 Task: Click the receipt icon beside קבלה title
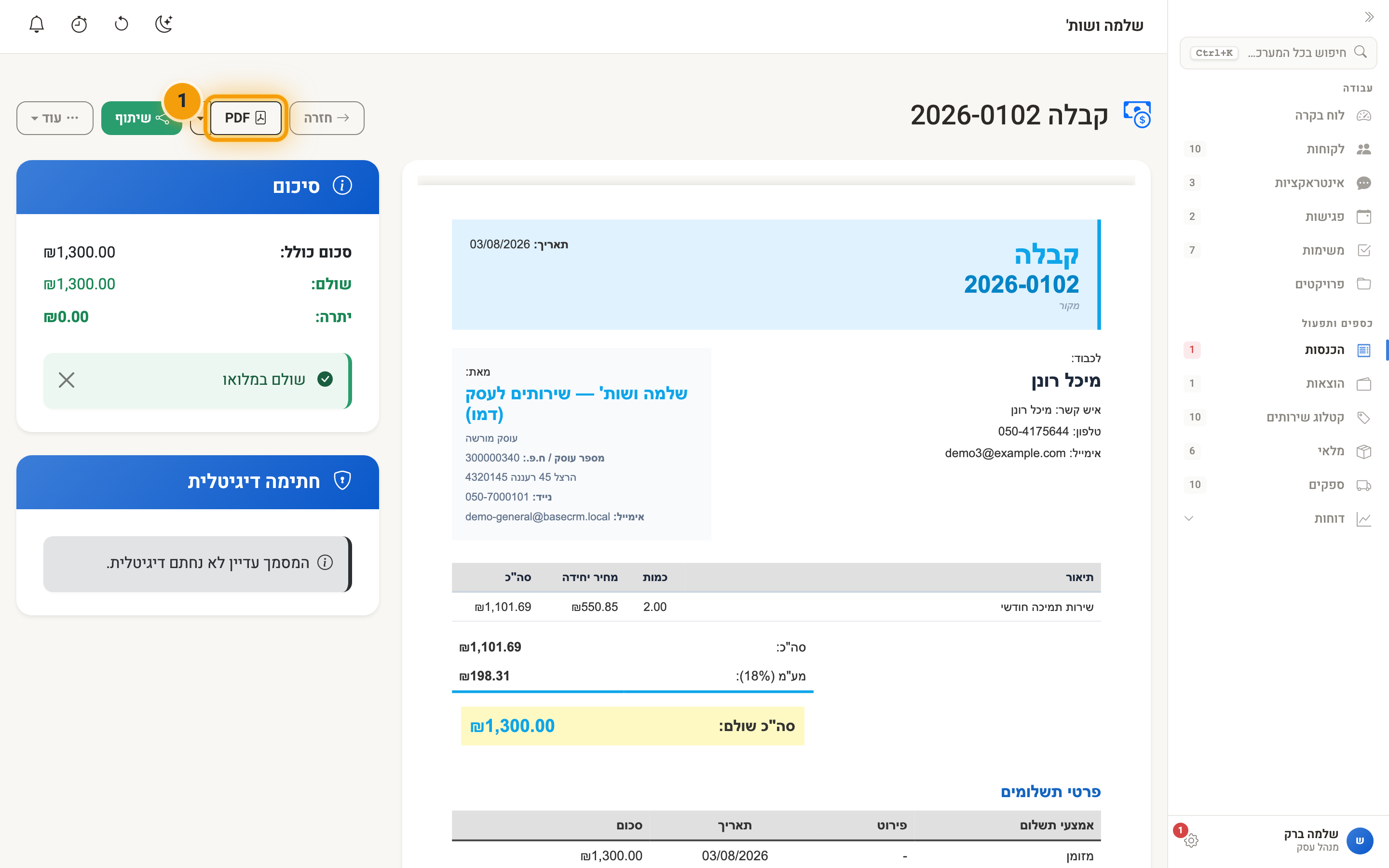[x=1136, y=115]
